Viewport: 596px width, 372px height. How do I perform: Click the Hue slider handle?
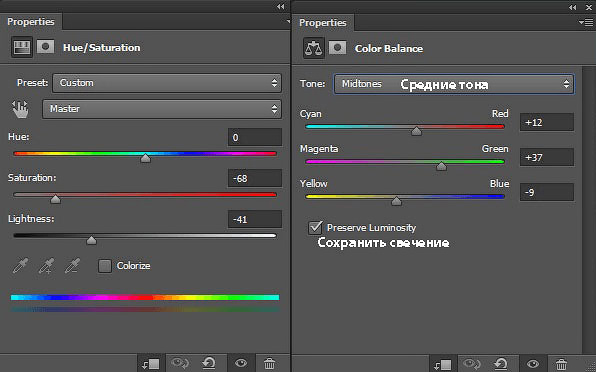pos(145,158)
